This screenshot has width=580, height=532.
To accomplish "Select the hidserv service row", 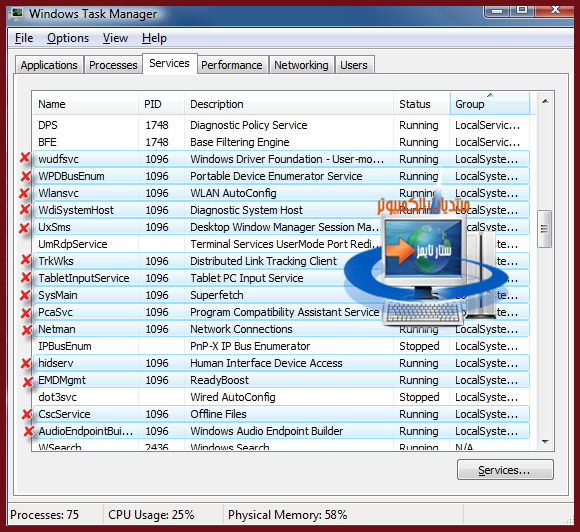I will 281,363.
